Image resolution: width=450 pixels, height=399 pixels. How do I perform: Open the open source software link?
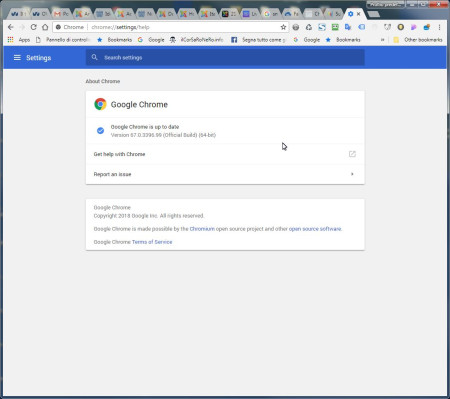pos(315,229)
